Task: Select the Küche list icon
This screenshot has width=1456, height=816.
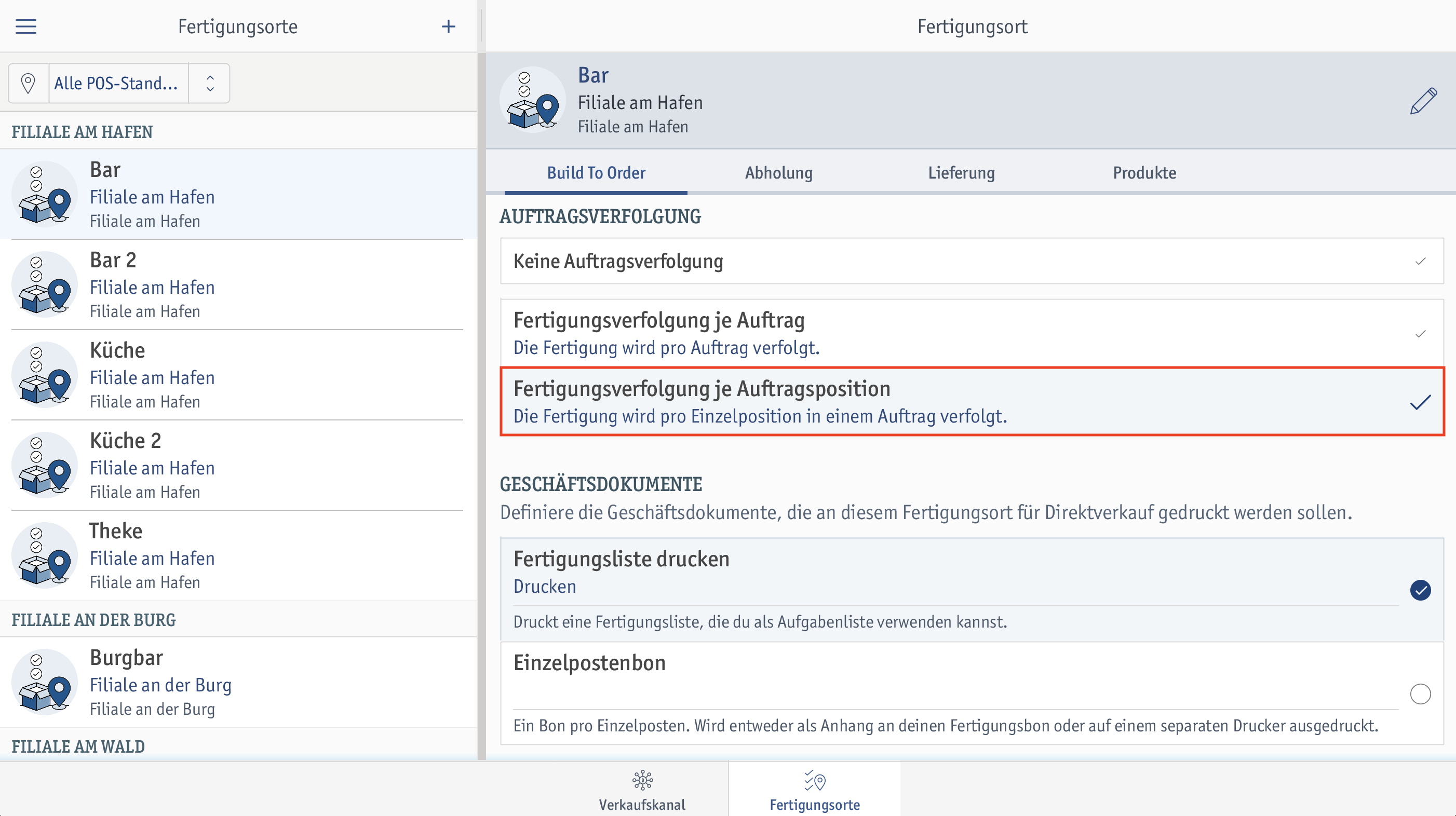Action: pyautogui.click(x=45, y=375)
